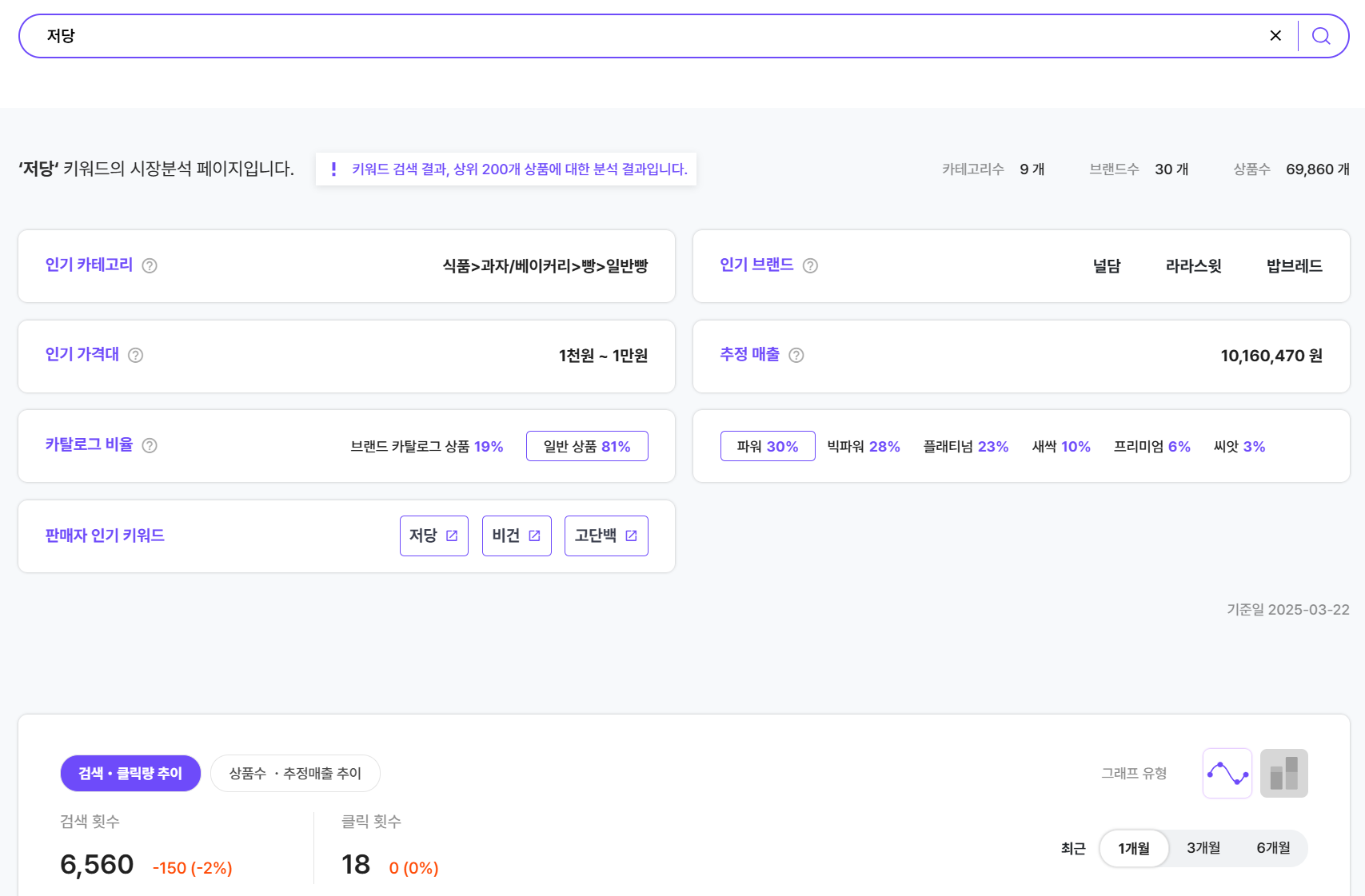Screen dimensions: 1365x896
Task: Open the 비건 seller keyword link
Action: [x=517, y=536]
